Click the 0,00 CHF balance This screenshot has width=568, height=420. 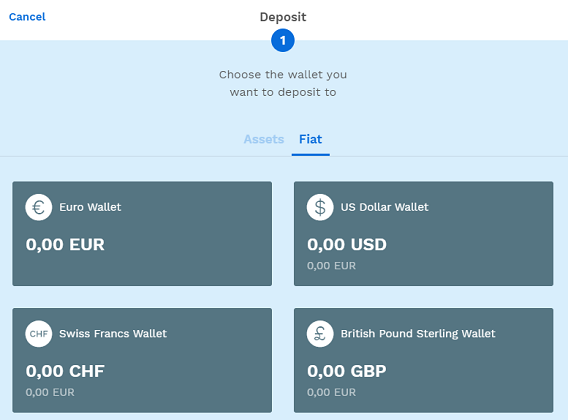pyautogui.click(x=65, y=371)
